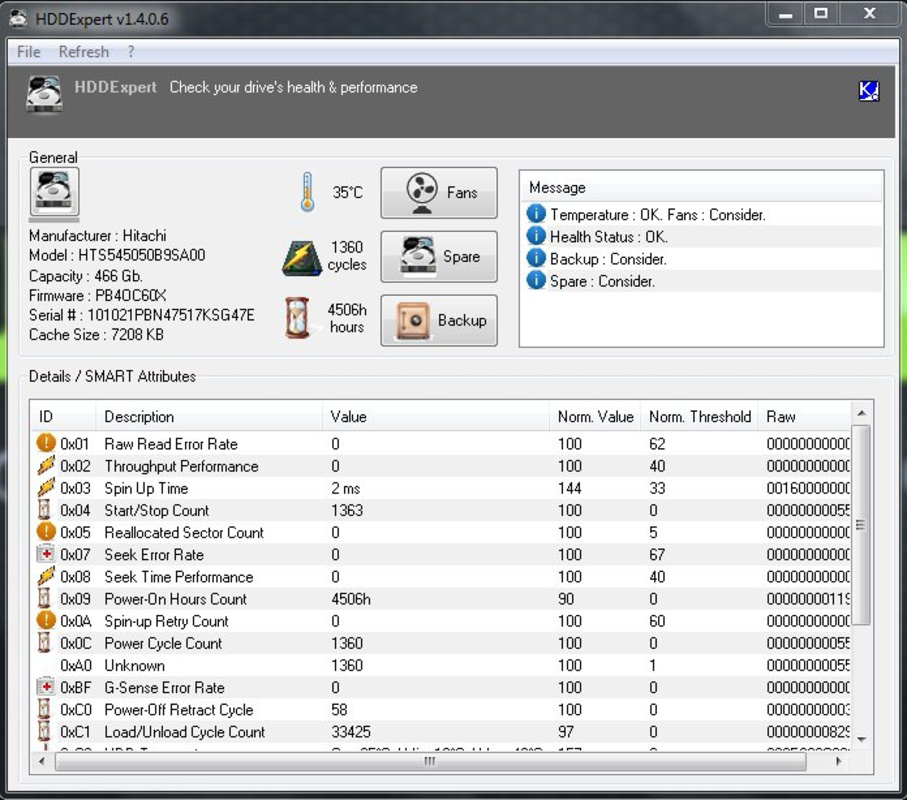Maximize the HDDExpert window
The width and height of the screenshot is (907, 800).
click(821, 14)
